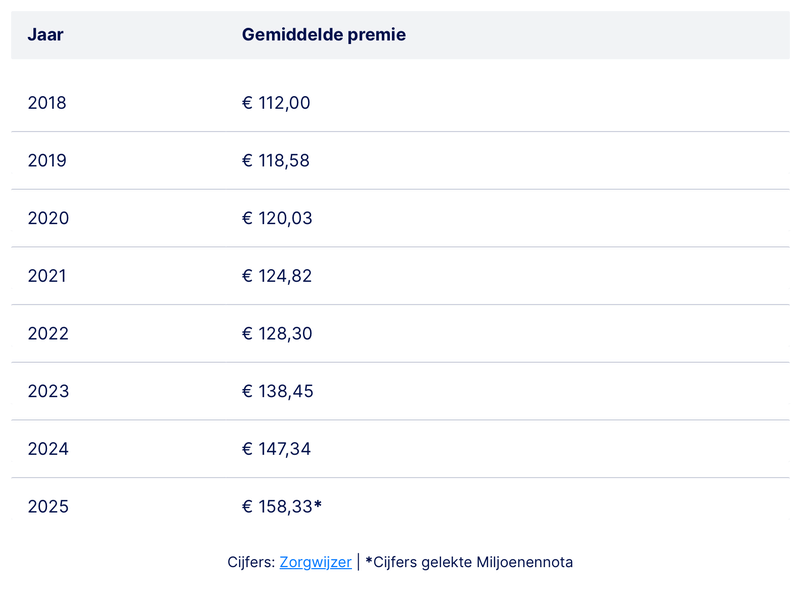Viewport: 800px width, 598px height.
Task: Select the 2019 year cell
Action: click(47, 160)
